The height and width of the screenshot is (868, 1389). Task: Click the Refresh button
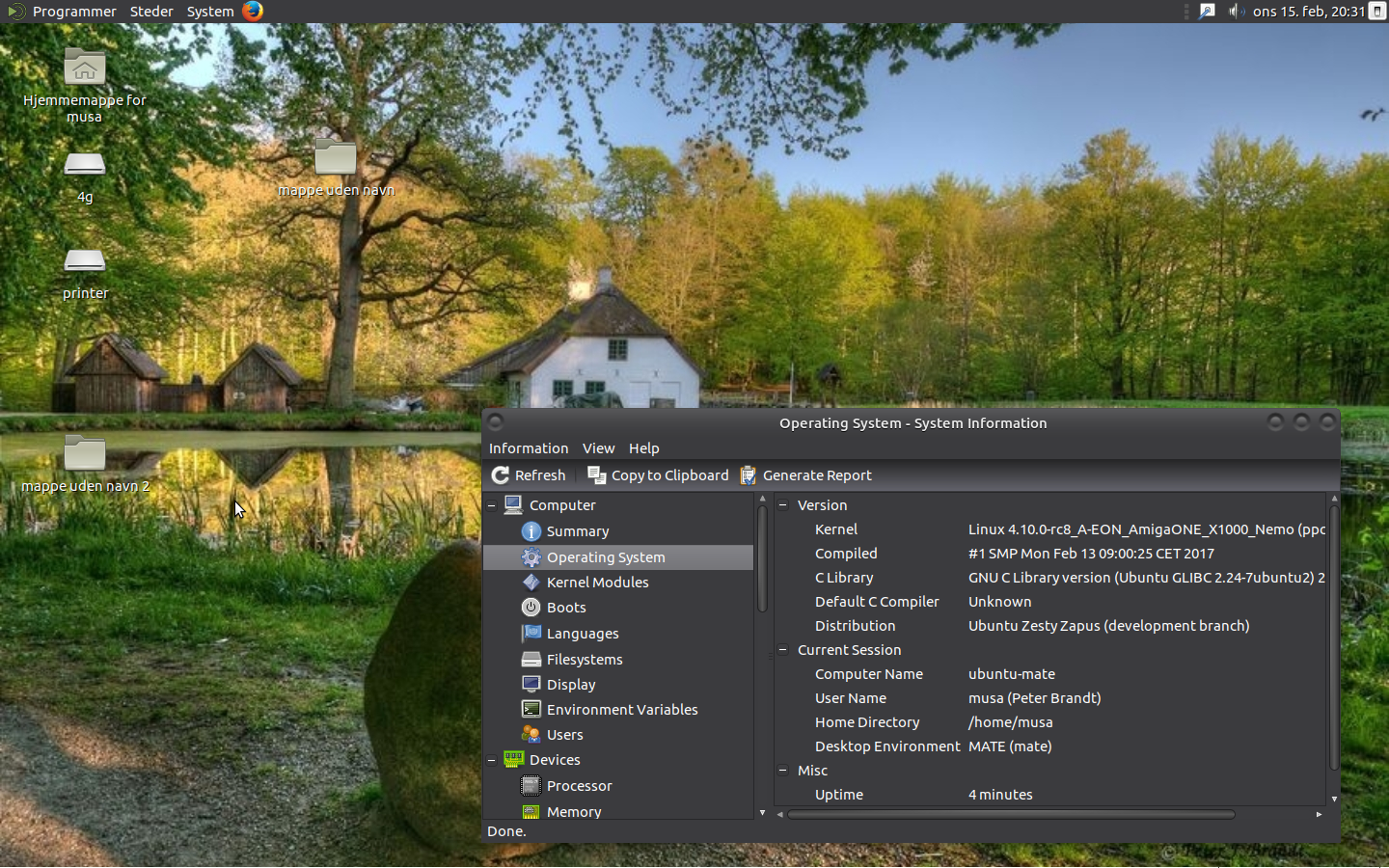[529, 475]
